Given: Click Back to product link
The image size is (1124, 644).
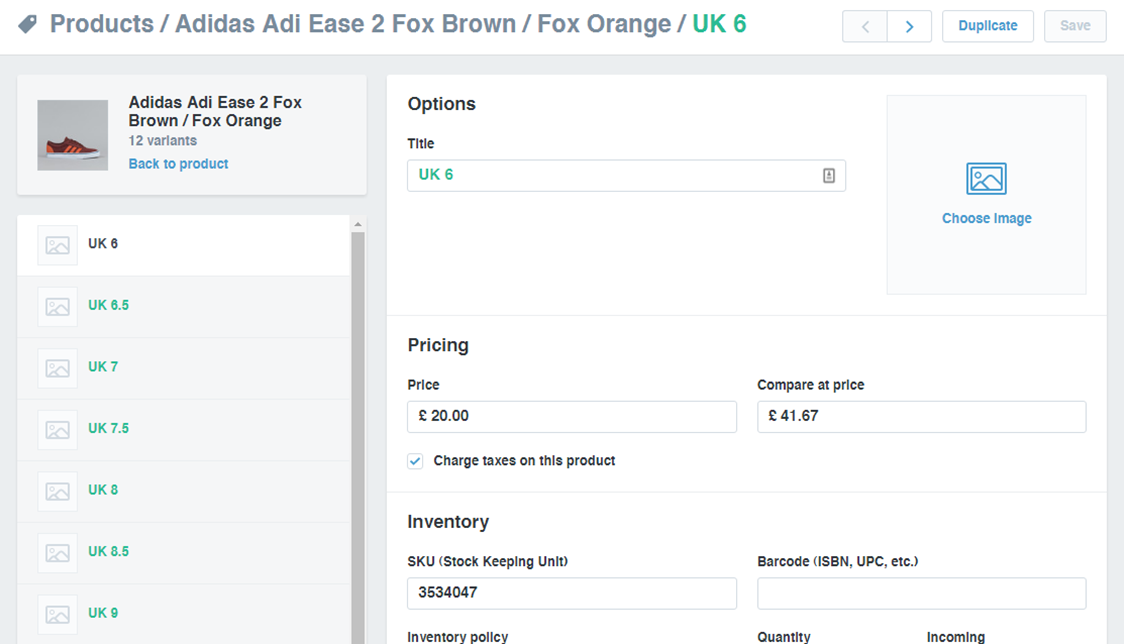Looking at the screenshot, I should [178, 164].
